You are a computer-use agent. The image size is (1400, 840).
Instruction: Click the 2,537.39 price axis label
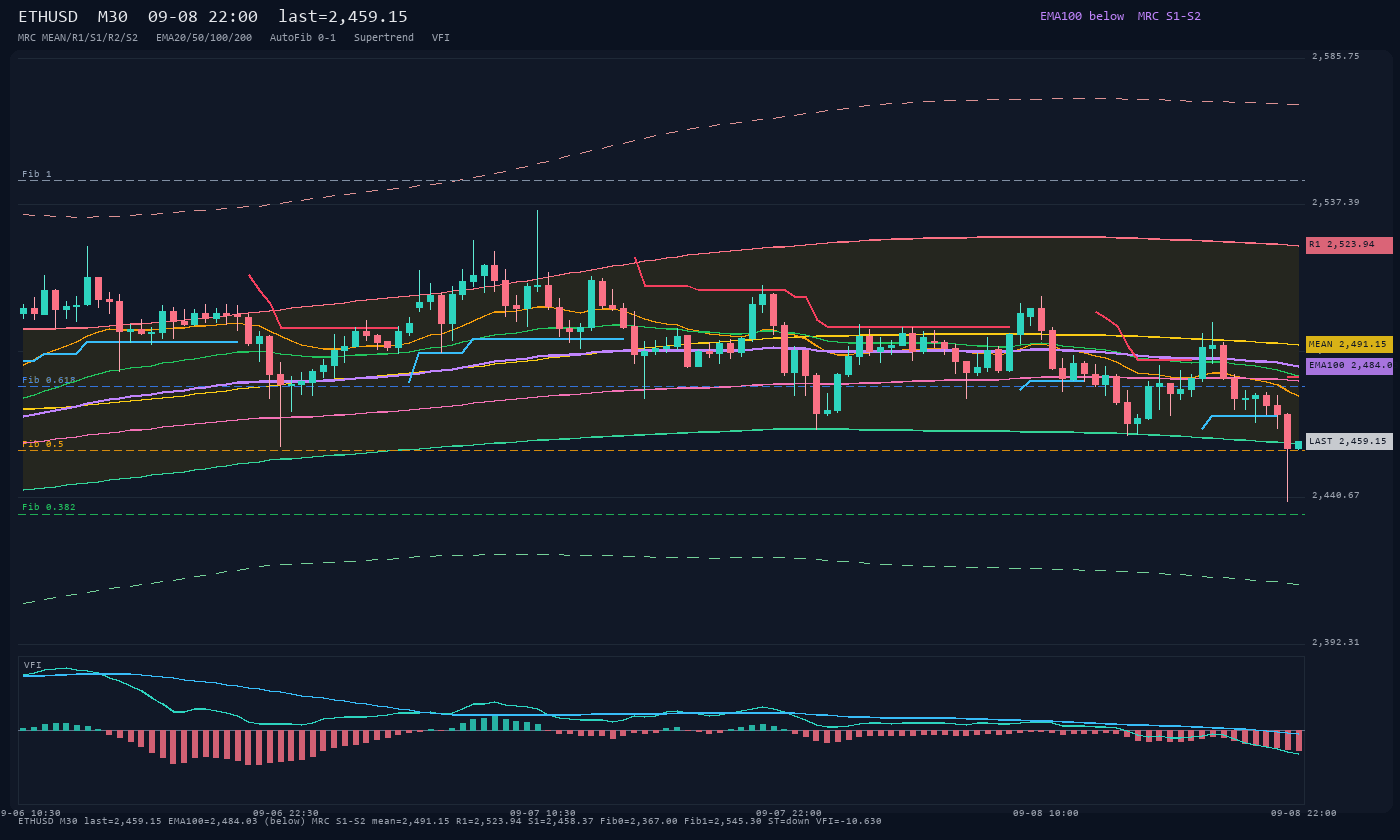point(1336,202)
